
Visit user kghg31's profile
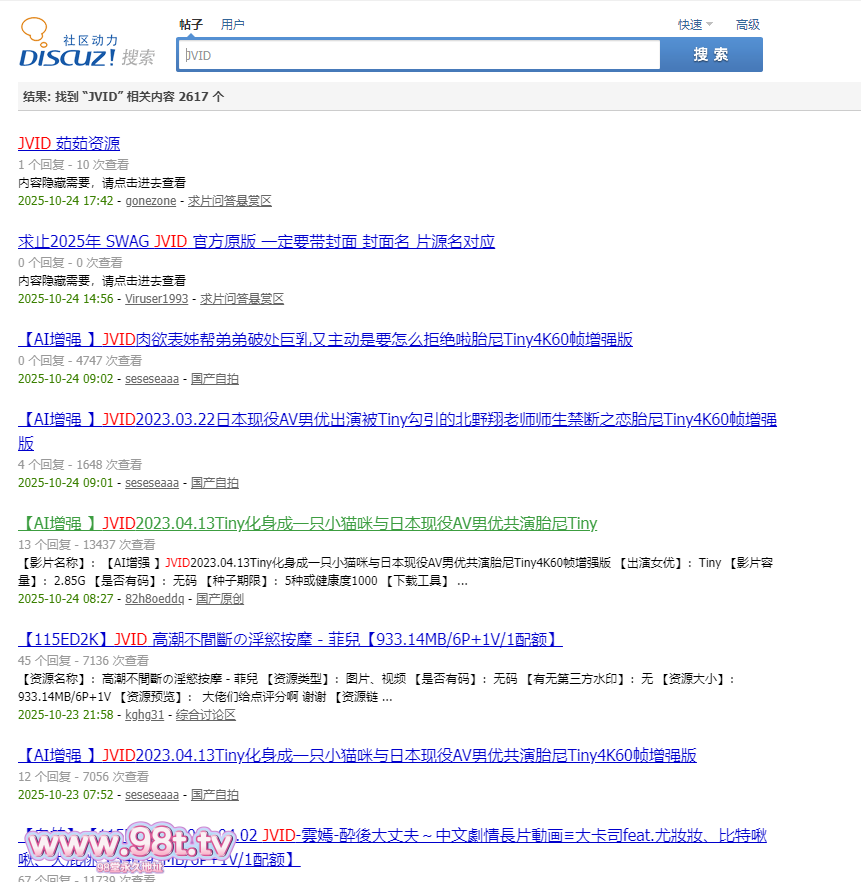[x=144, y=715]
